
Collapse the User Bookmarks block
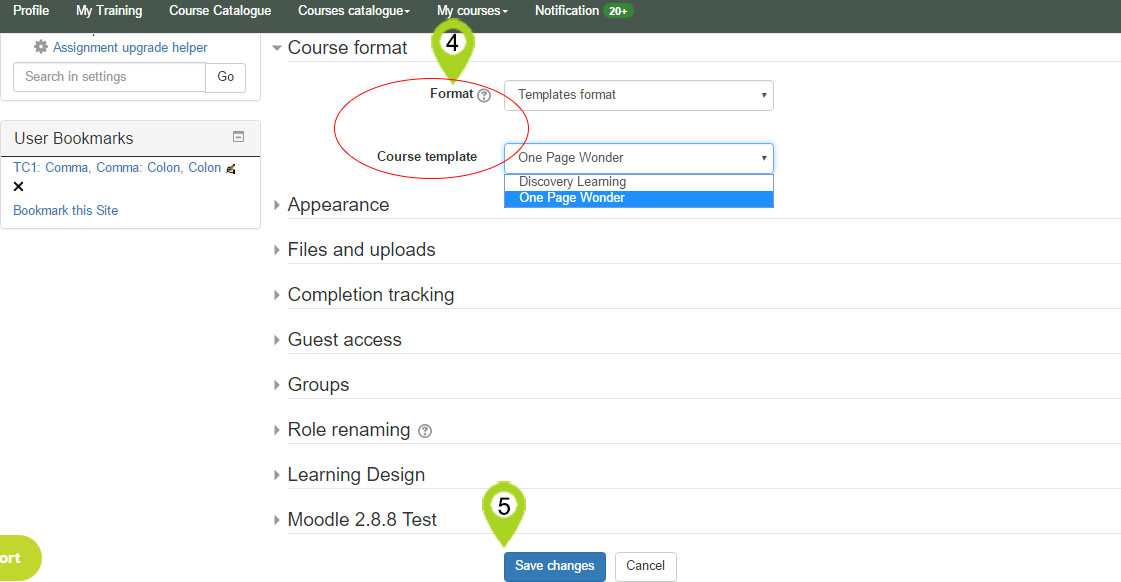coord(238,137)
